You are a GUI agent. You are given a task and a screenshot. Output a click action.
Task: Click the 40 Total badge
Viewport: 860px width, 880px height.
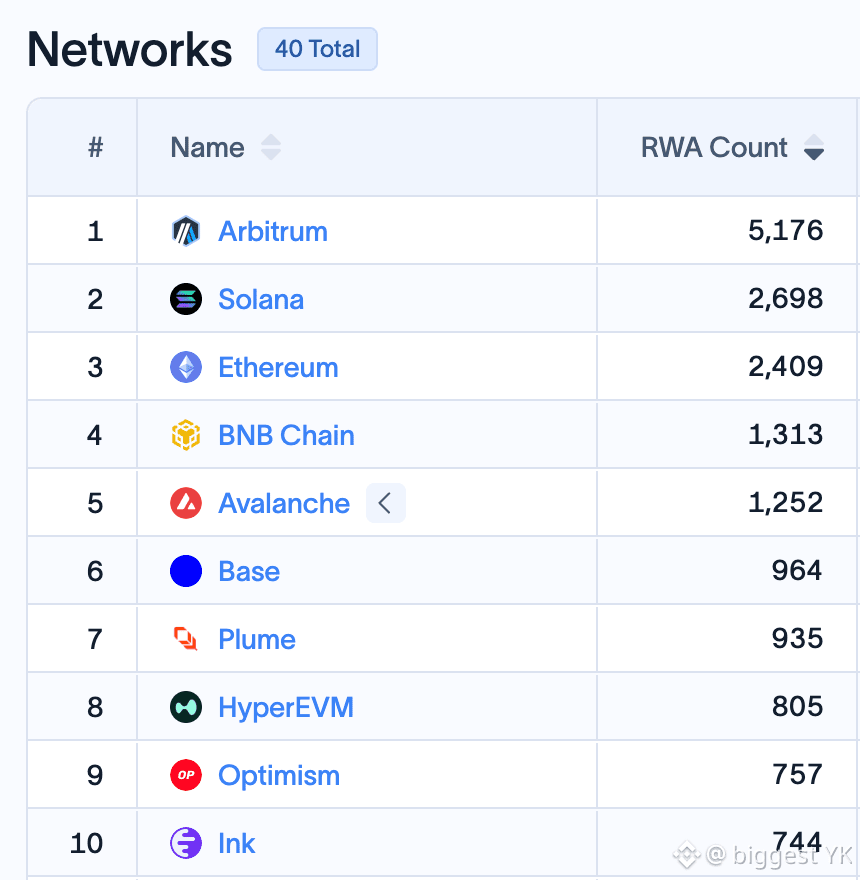point(317,49)
